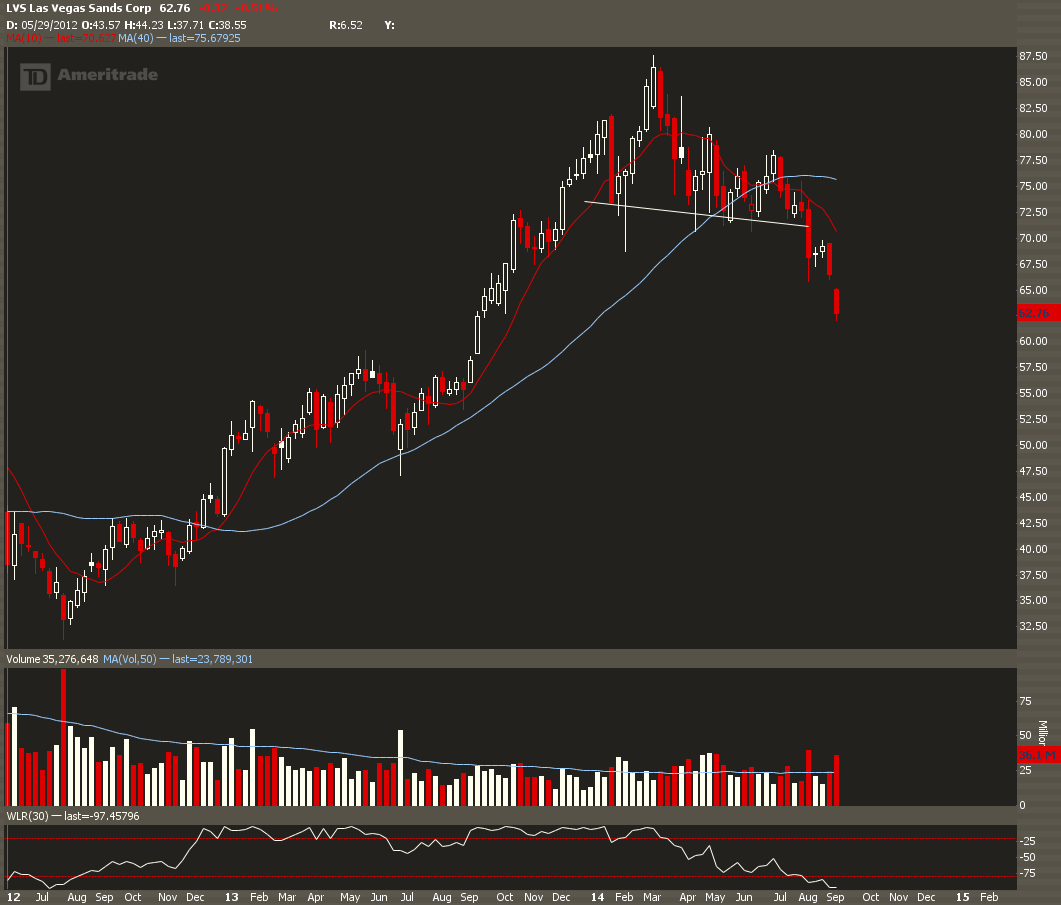Click the 12 year marker on time axis
1061x905 pixels.
click(13, 897)
